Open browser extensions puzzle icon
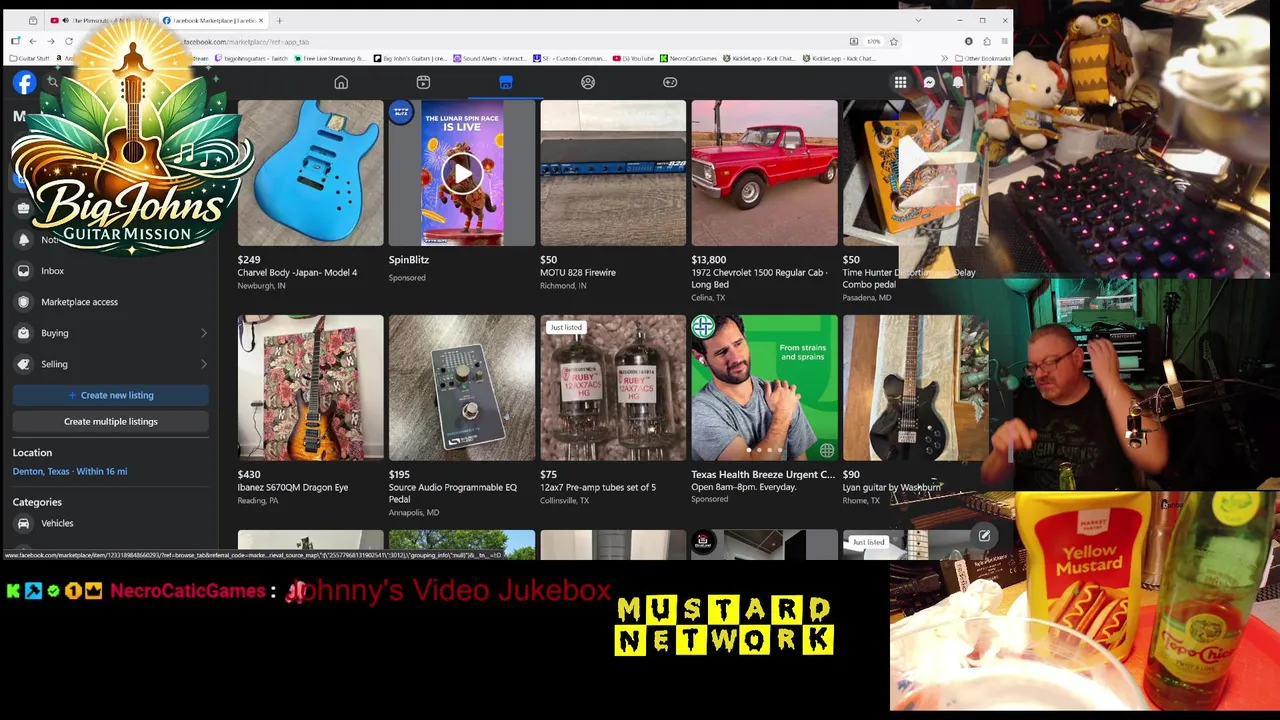The width and height of the screenshot is (1280, 720). point(987,42)
